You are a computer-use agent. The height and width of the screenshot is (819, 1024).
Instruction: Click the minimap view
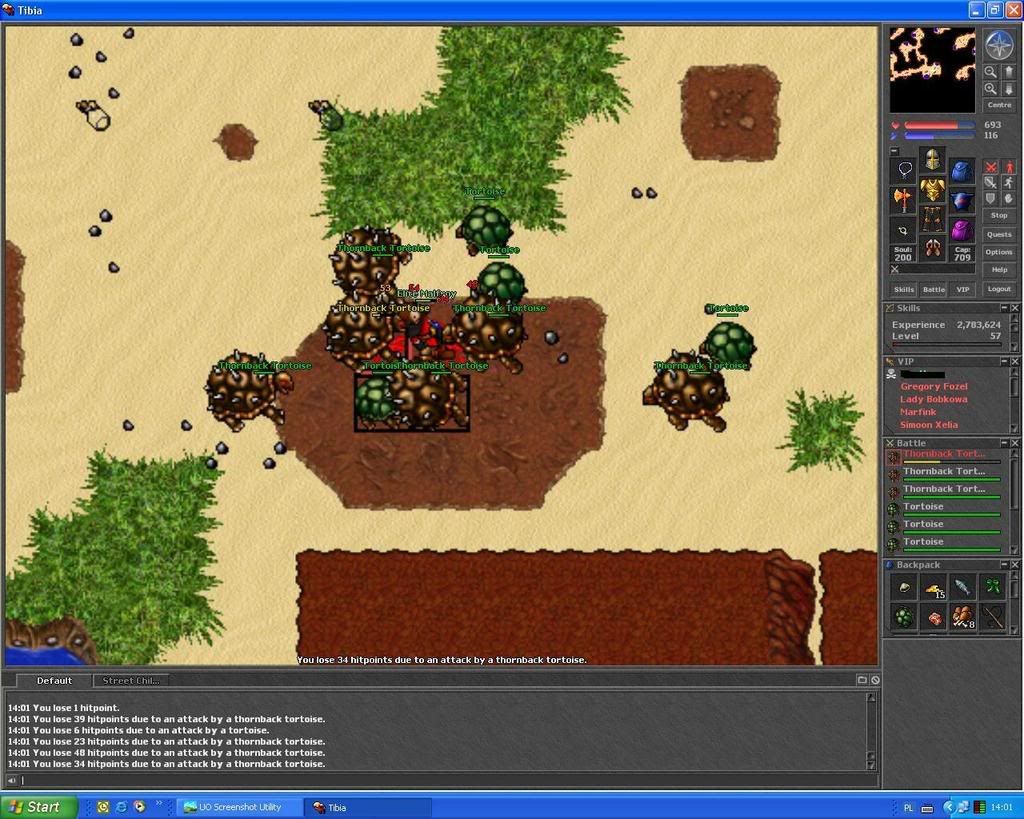point(932,70)
